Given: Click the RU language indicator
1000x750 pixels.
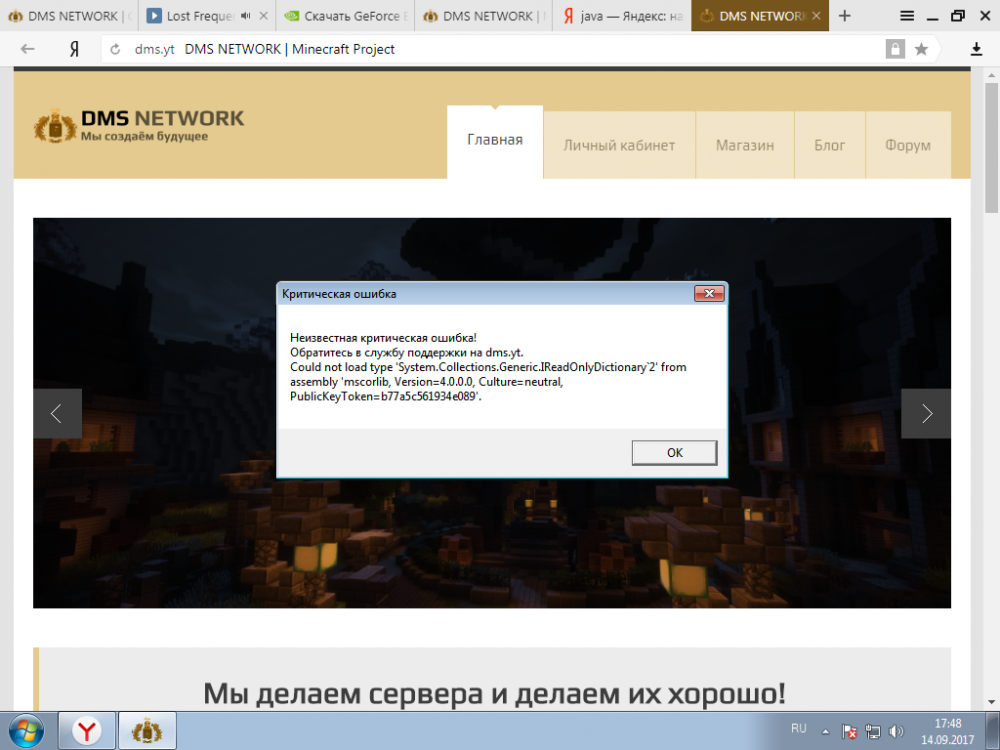Looking at the screenshot, I should [x=798, y=728].
